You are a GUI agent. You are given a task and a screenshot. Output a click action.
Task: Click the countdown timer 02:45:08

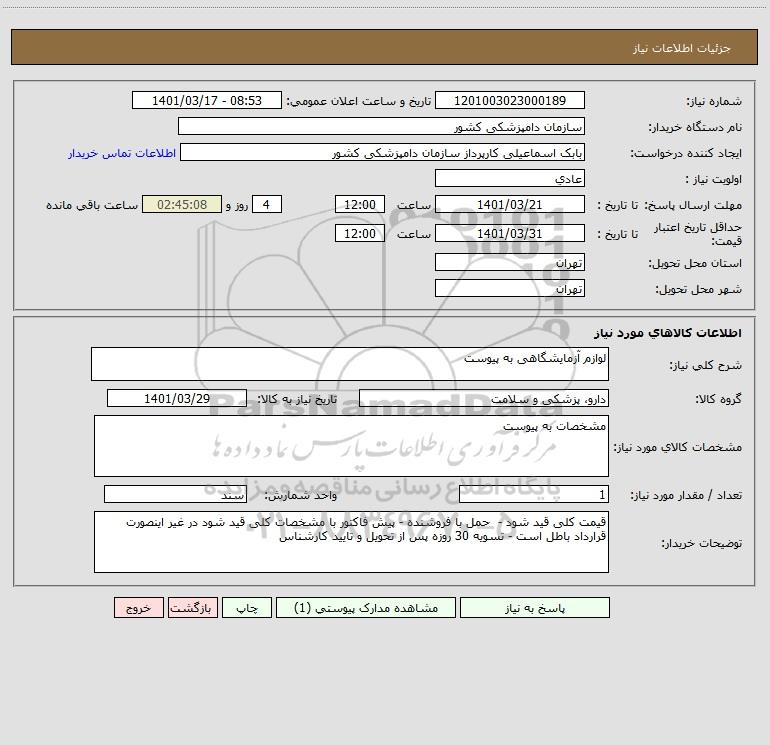pos(182,204)
